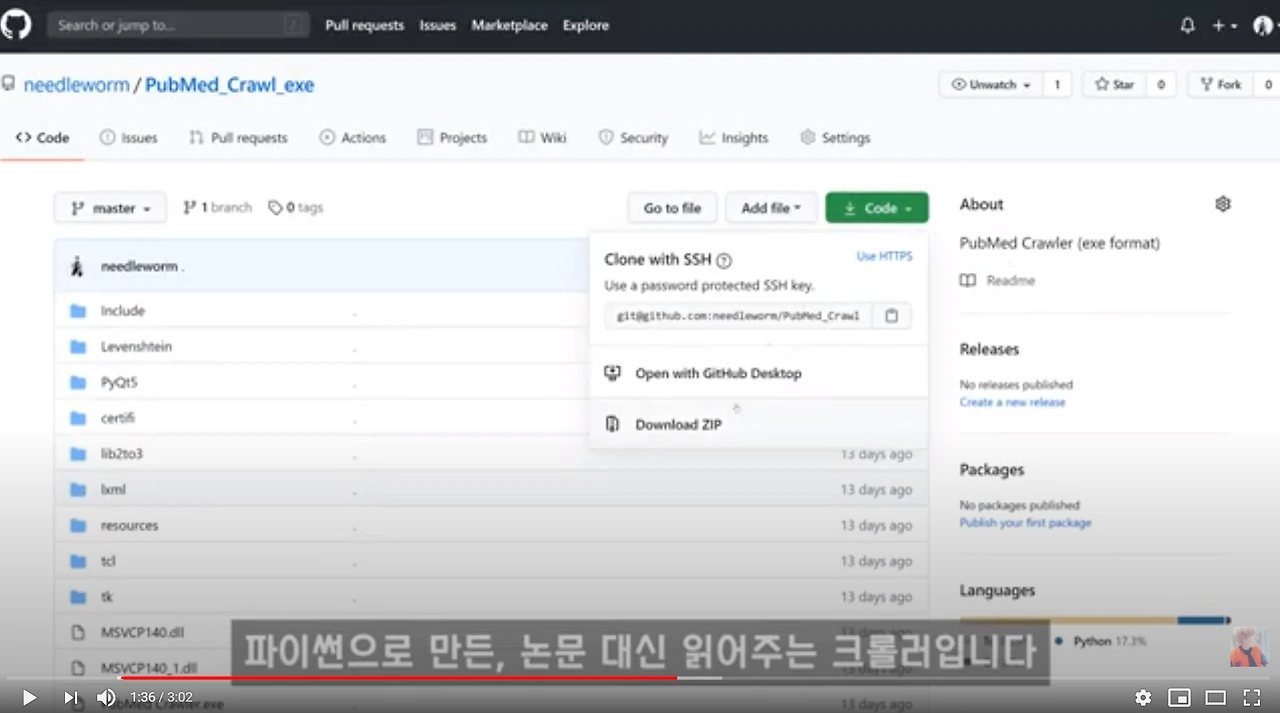The height and width of the screenshot is (713, 1280).
Task: Switch to the repository Issues tab
Action: point(128,138)
